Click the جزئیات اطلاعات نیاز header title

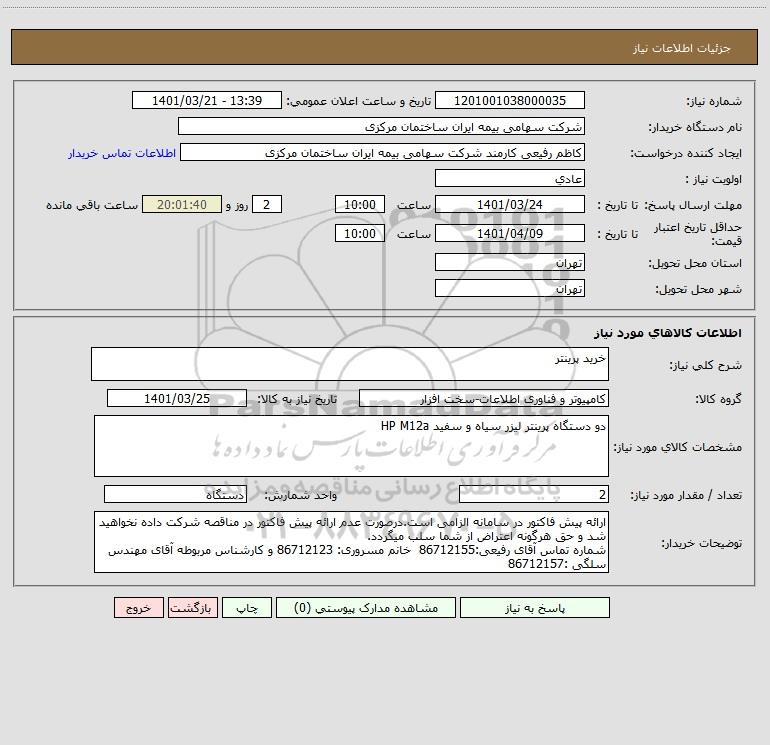tap(682, 48)
